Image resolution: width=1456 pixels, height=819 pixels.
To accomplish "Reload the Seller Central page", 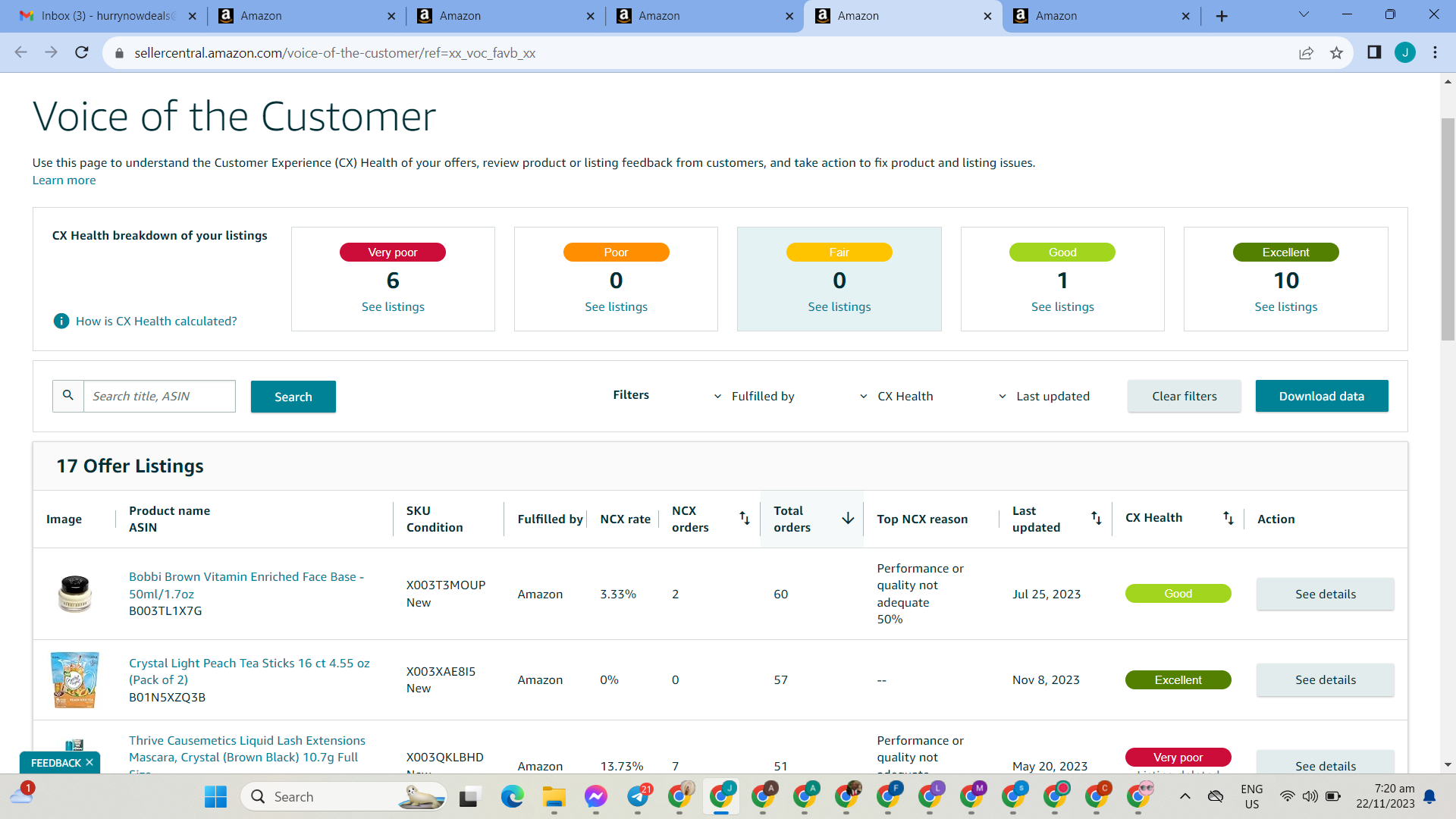I will [82, 52].
